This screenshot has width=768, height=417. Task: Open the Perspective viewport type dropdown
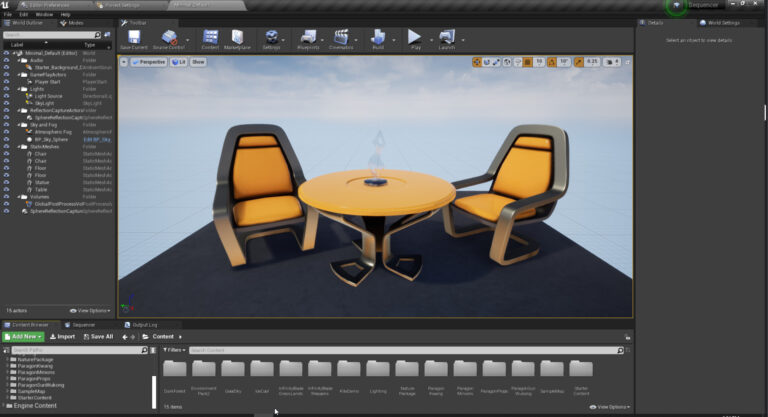pyautogui.click(x=149, y=62)
